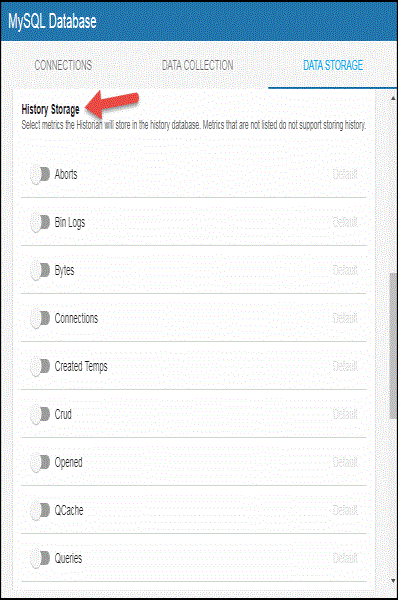Switch on the QCache storage toggle
398x600 pixels.
40,510
